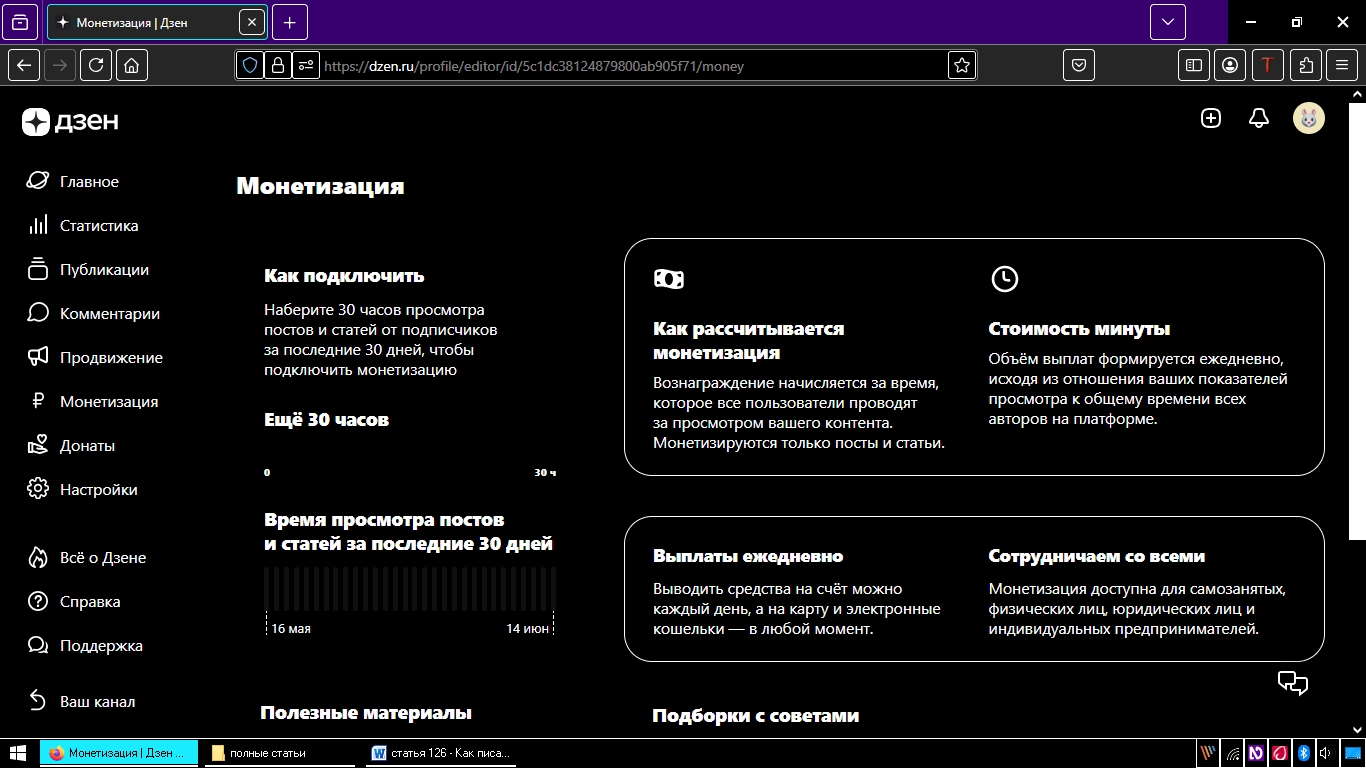The image size is (1366, 768).
Task: Click the Firefox forward arrow
Action: pos(60,65)
